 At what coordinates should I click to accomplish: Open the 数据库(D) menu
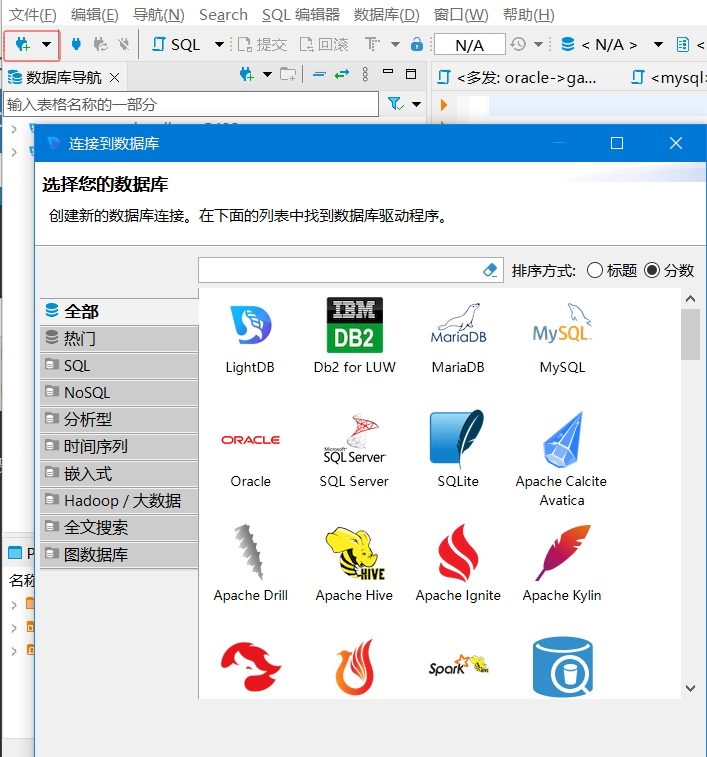coord(387,15)
